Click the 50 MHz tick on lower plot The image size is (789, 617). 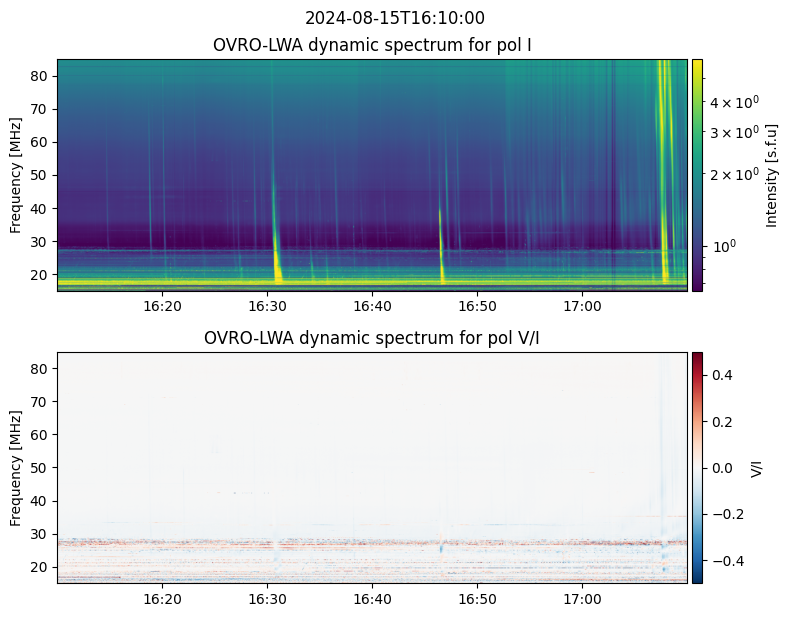(41, 468)
